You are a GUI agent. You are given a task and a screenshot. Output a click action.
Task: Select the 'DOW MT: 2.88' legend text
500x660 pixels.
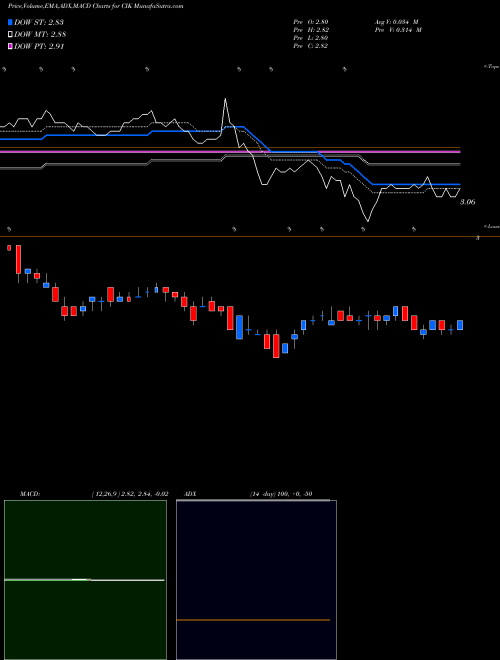click(40, 35)
